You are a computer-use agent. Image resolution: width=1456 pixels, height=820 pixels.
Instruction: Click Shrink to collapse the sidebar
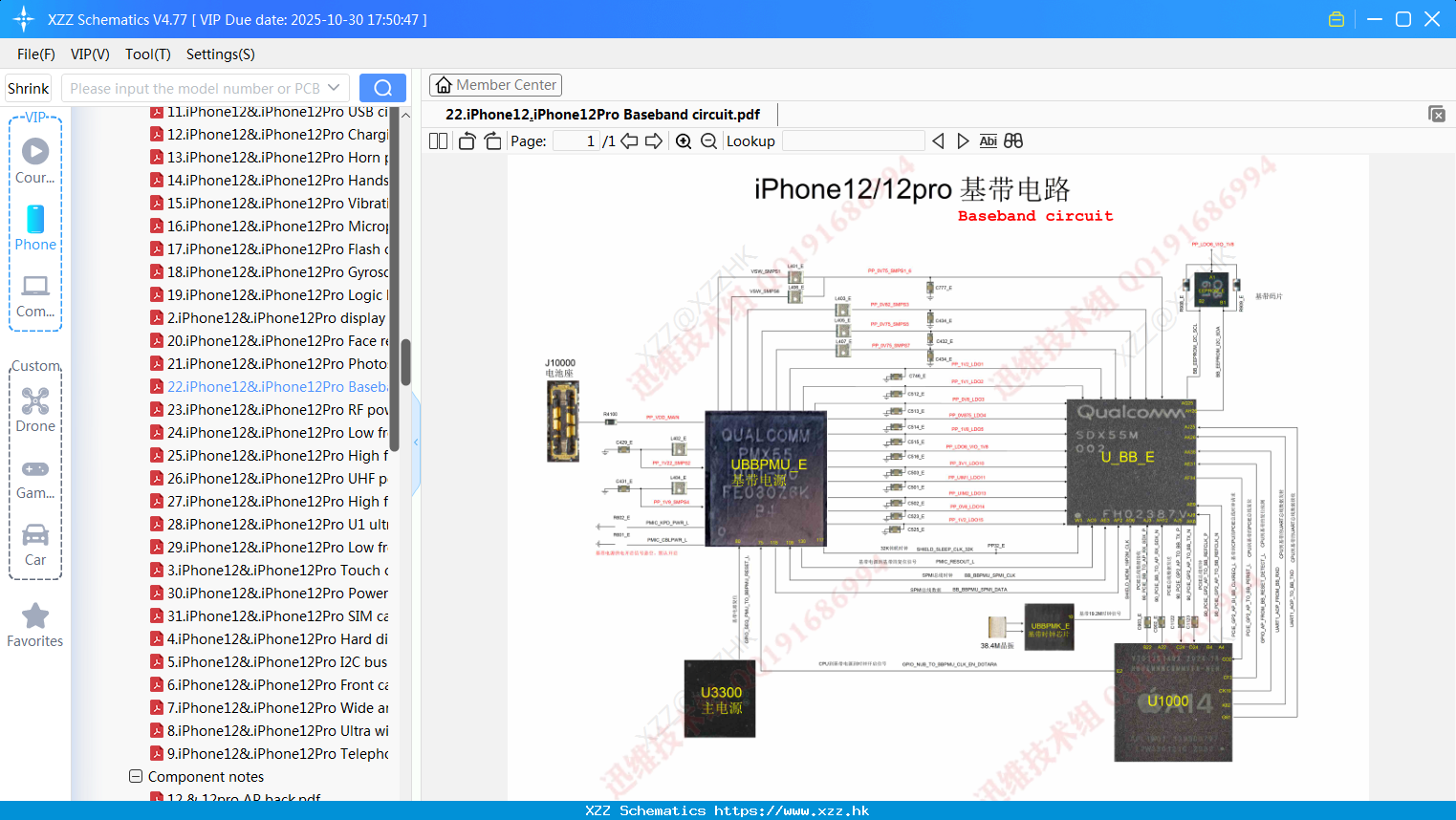(28, 87)
